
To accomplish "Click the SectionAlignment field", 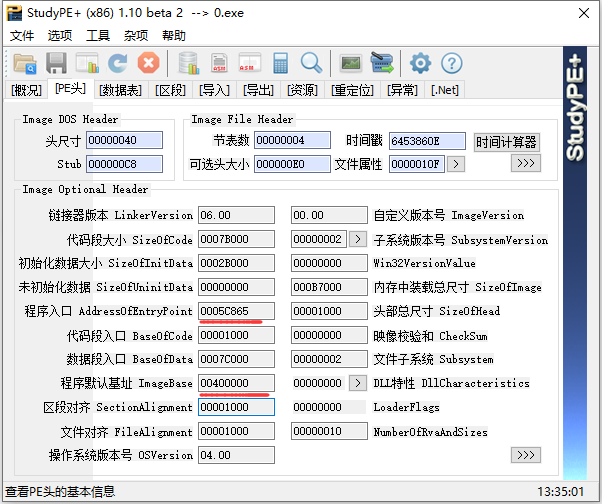I will (236, 407).
